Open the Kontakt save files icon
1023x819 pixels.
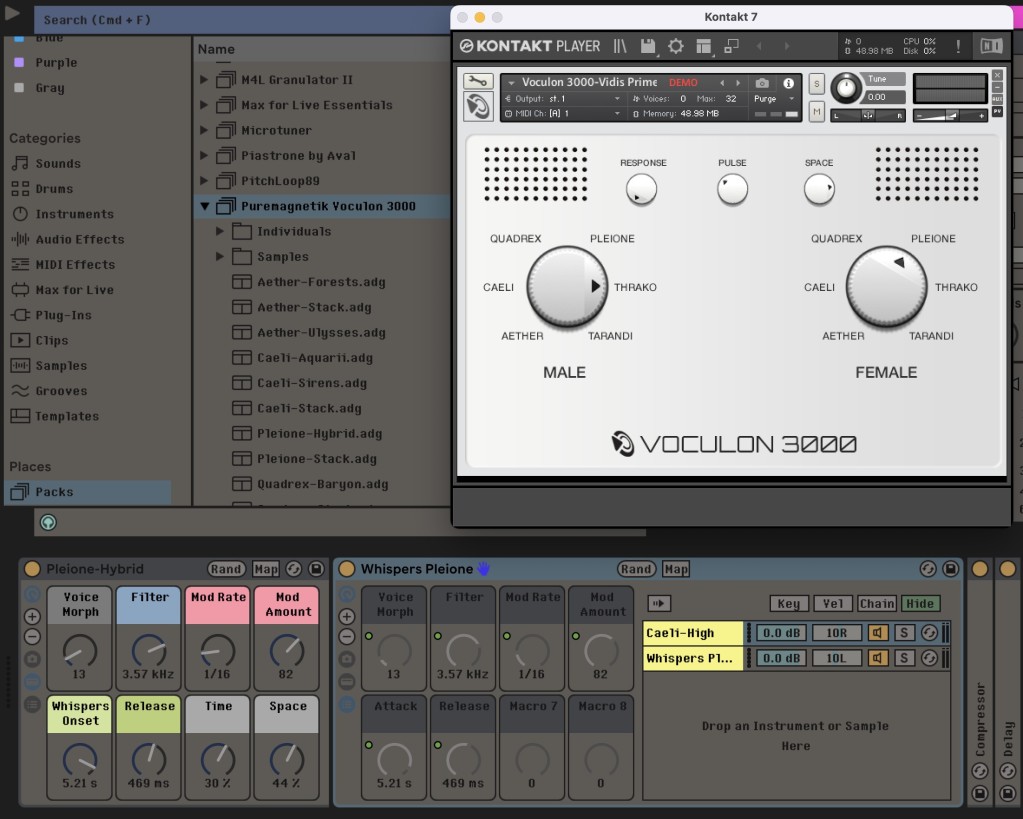click(648, 46)
